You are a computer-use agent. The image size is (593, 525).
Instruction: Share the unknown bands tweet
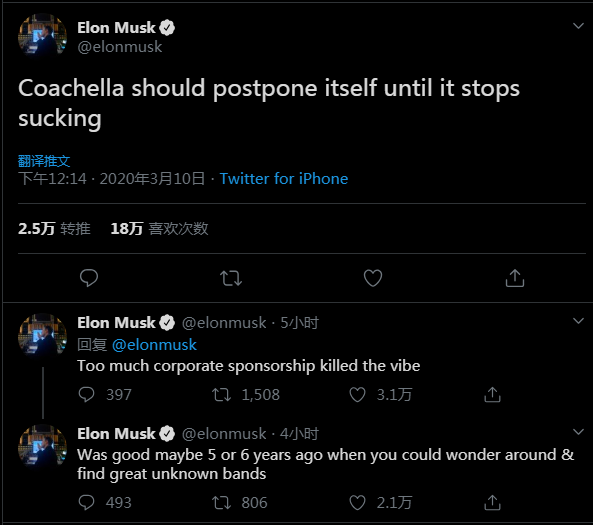tap(492, 502)
